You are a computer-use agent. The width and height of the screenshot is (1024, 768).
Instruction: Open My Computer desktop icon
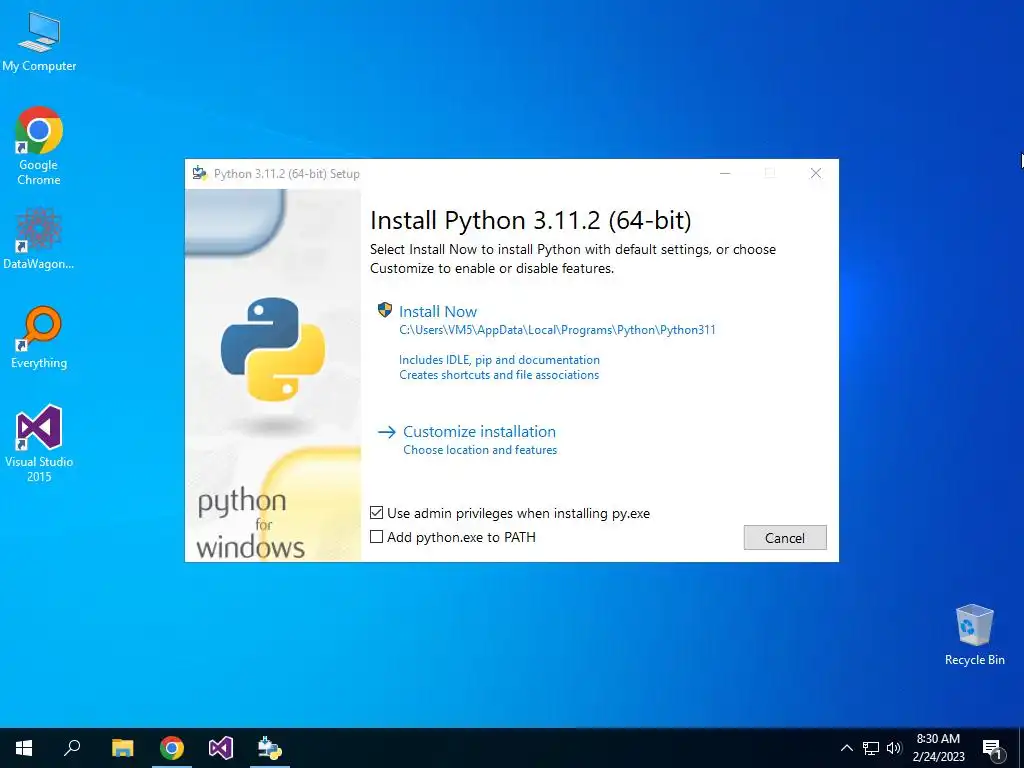pyautogui.click(x=39, y=42)
